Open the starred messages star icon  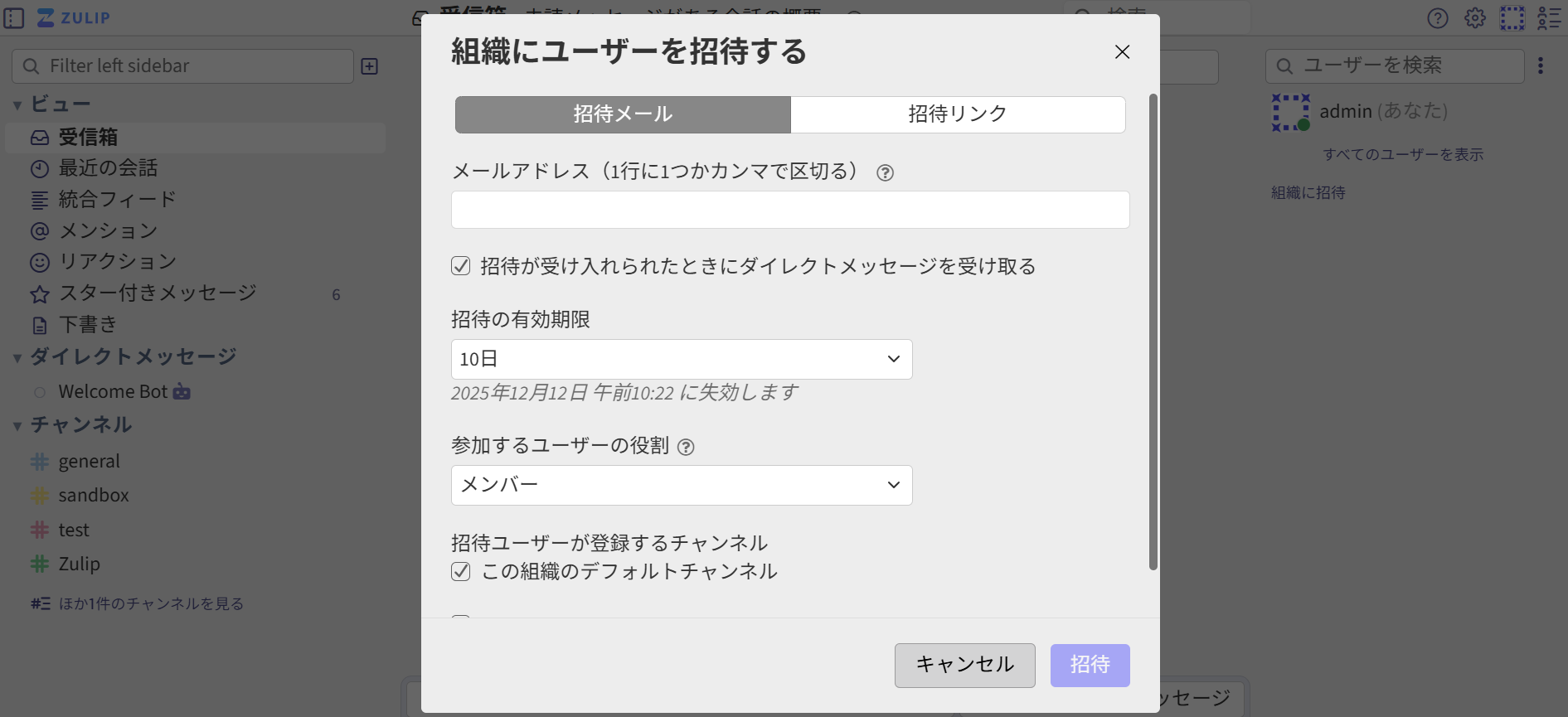coord(39,293)
